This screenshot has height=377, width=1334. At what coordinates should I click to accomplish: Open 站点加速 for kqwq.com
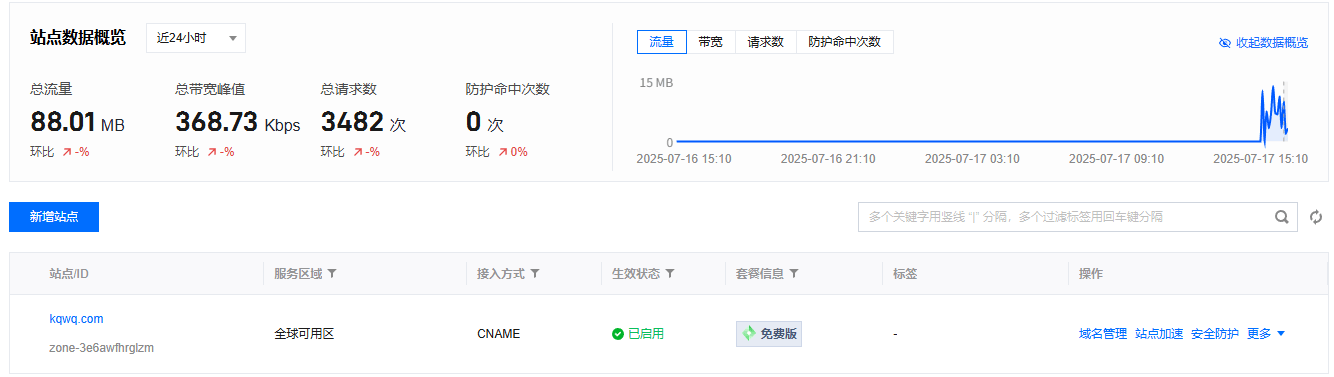click(1159, 334)
